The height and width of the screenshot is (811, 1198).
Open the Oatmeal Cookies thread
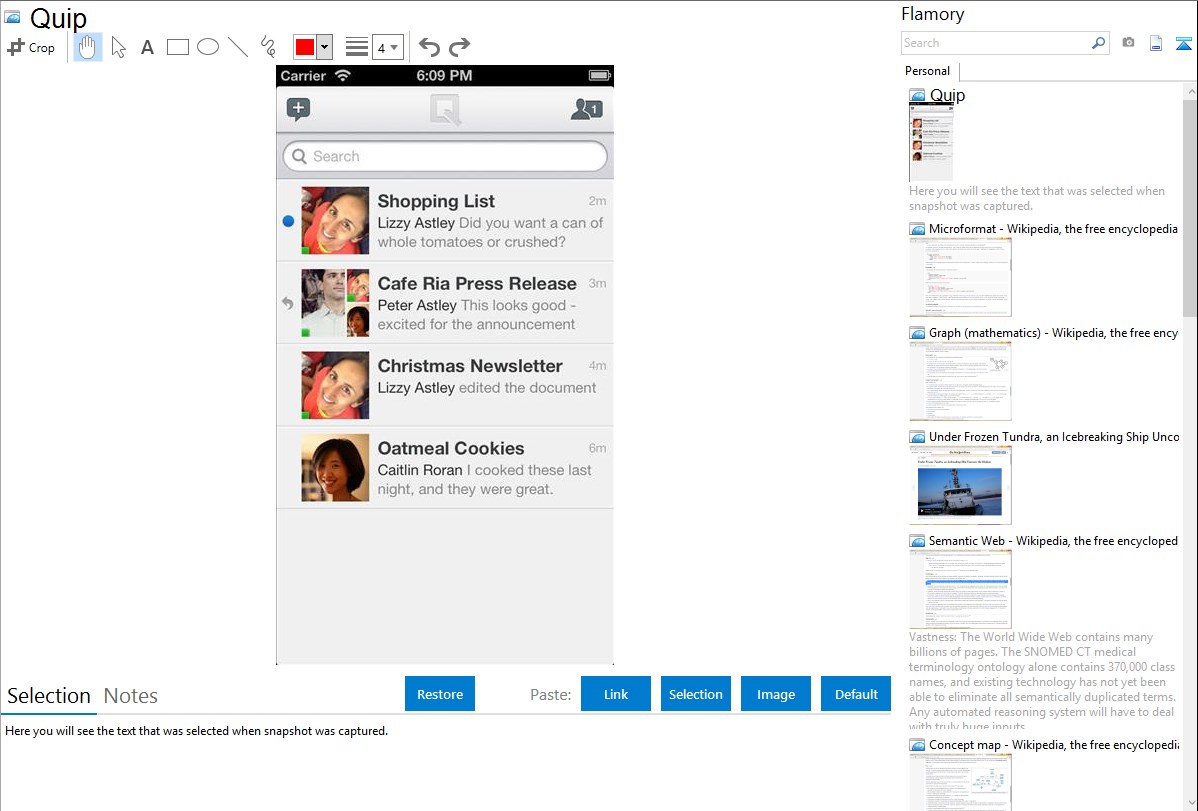[x=445, y=468]
